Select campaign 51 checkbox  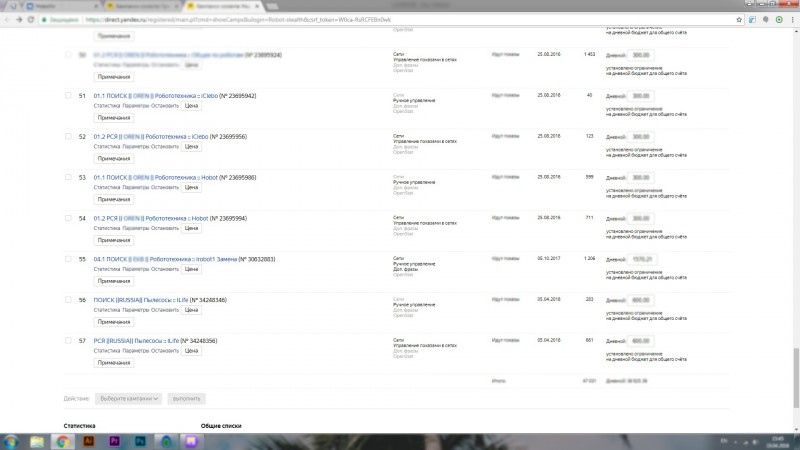click(x=68, y=95)
